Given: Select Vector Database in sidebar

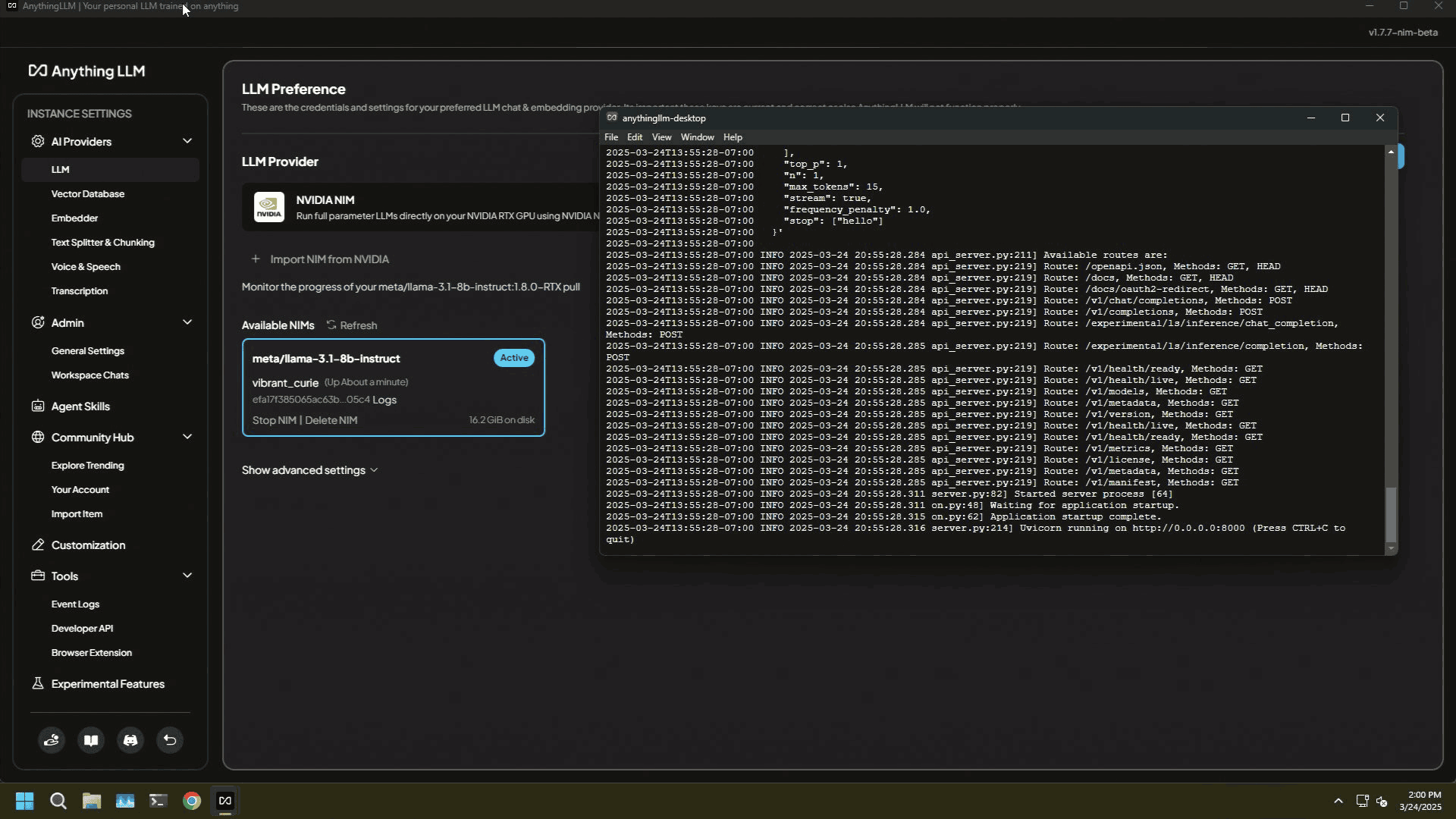Looking at the screenshot, I should pyautogui.click(x=88, y=194).
